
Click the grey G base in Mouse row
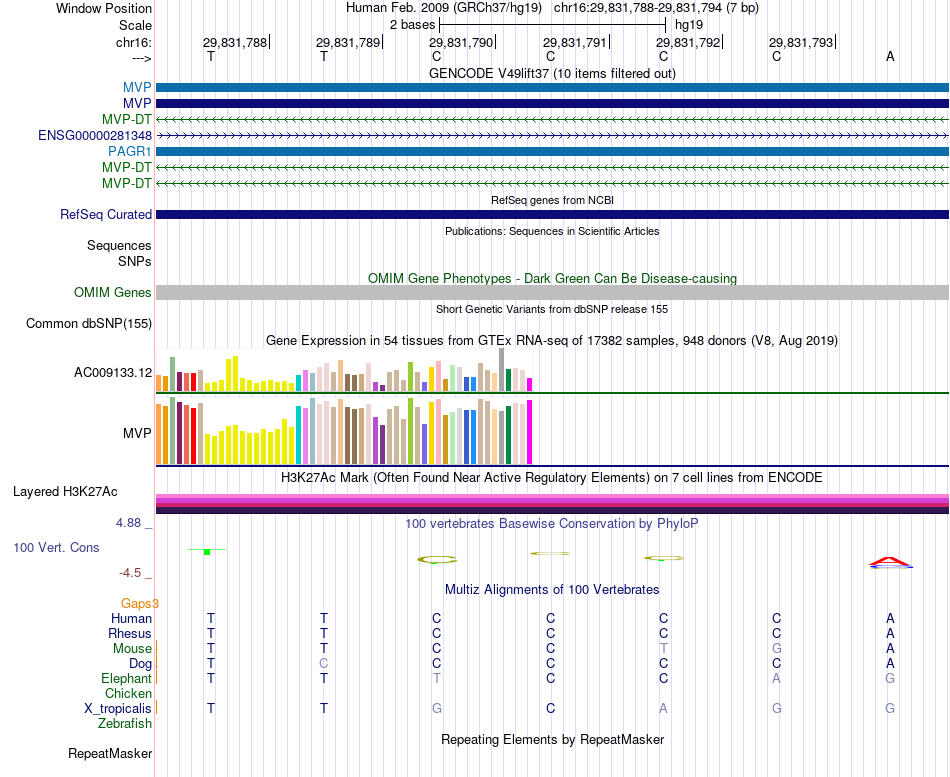[777, 649]
